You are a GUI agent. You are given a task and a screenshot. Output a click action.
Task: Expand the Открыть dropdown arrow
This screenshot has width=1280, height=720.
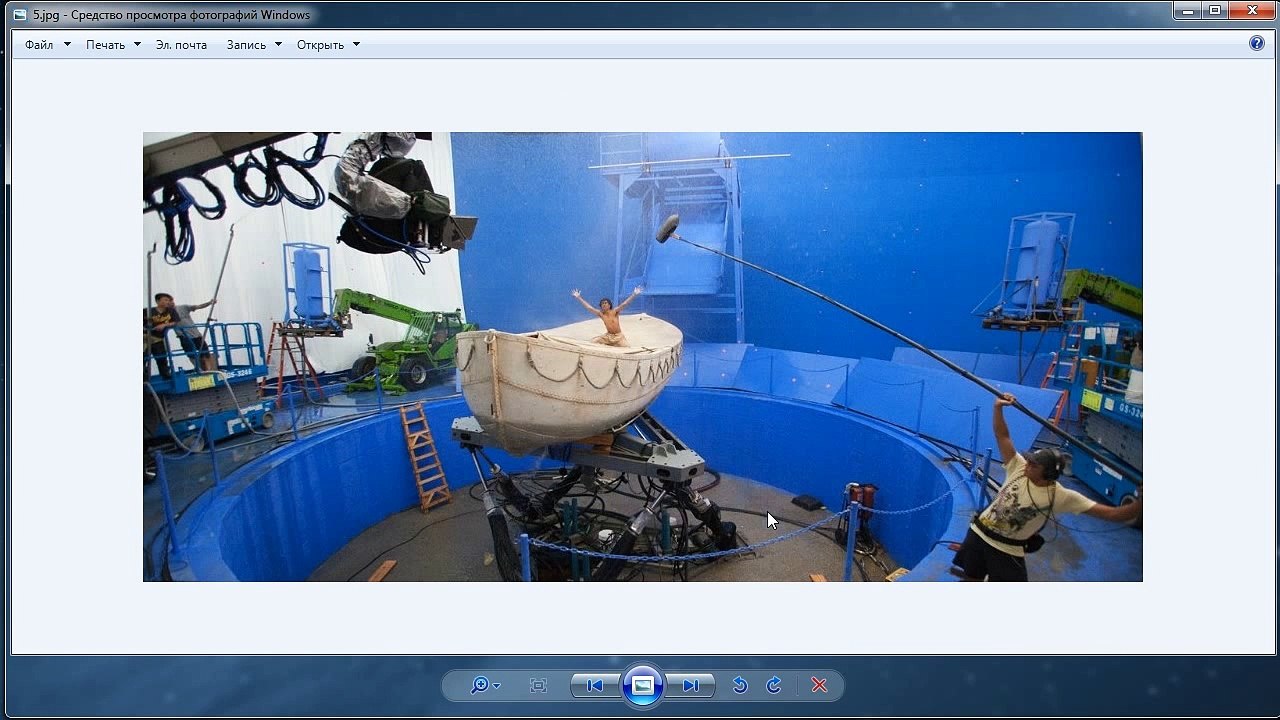click(x=356, y=45)
